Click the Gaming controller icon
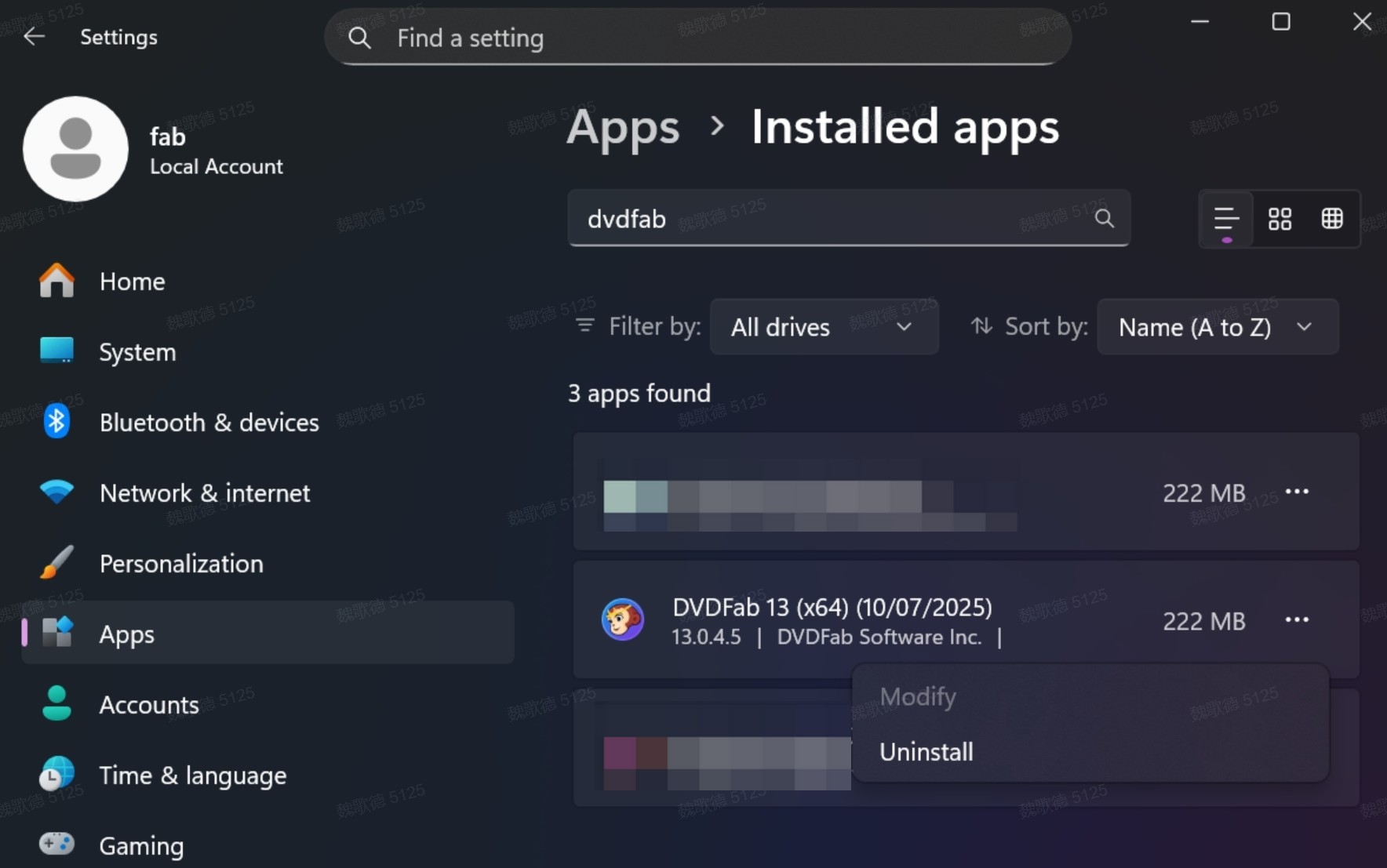The width and height of the screenshot is (1387, 868). pos(56,844)
